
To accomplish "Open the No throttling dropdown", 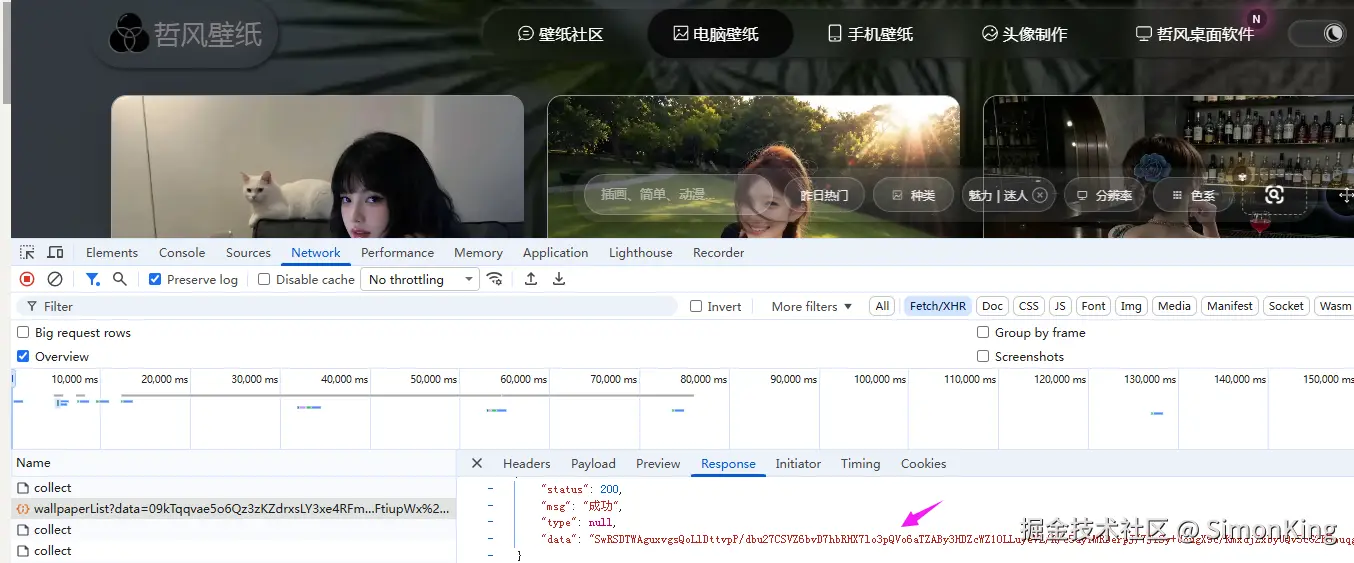I will click(x=420, y=279).
